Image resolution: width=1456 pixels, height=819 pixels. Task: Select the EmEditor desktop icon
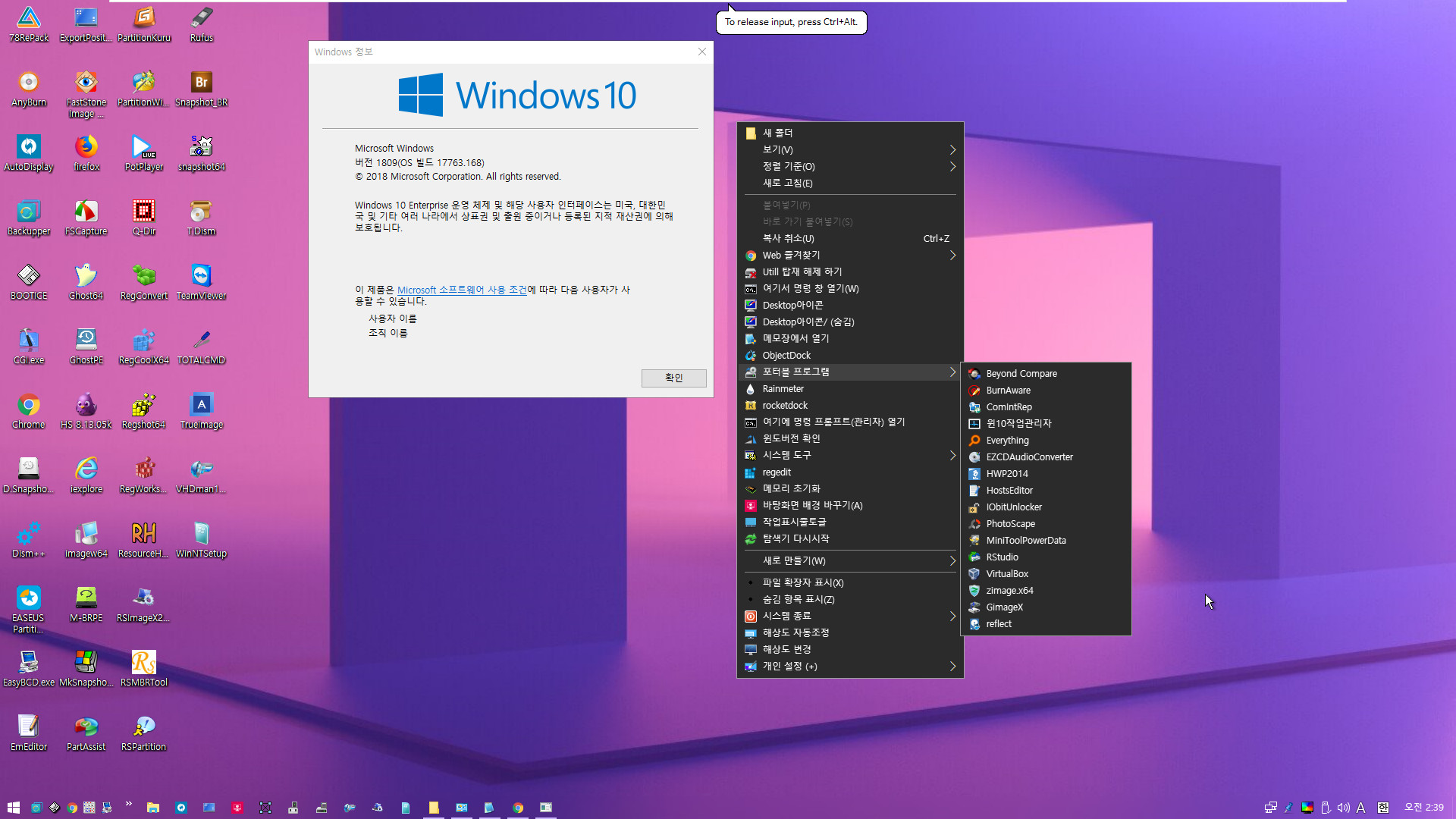[x=29, y=733]
